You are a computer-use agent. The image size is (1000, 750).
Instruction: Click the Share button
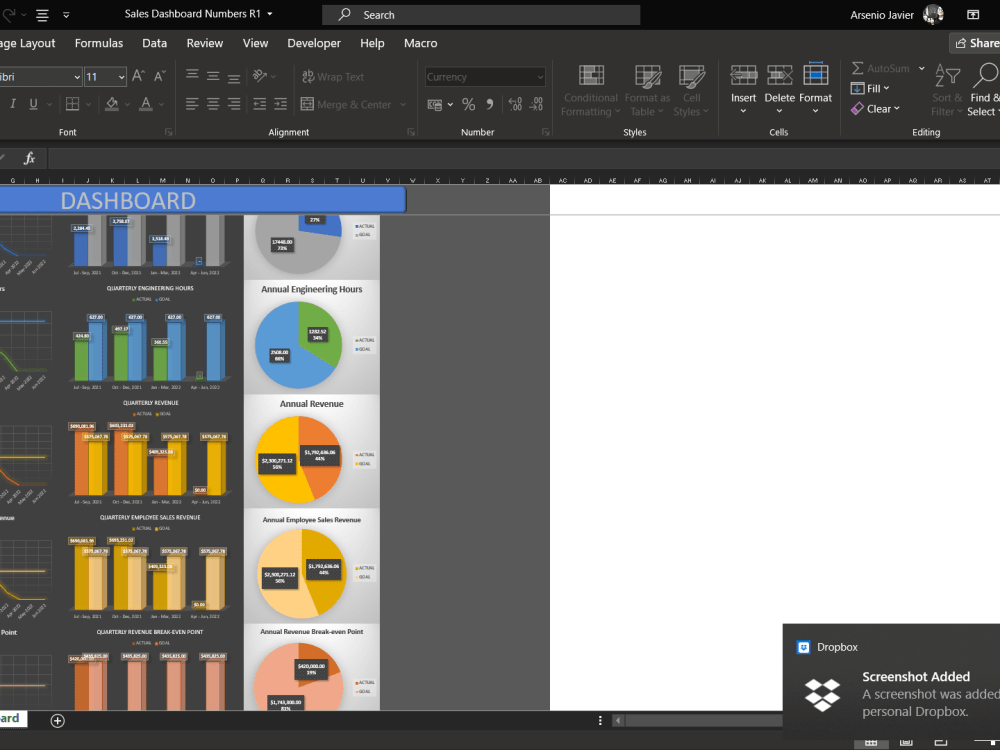coord(975,43)
